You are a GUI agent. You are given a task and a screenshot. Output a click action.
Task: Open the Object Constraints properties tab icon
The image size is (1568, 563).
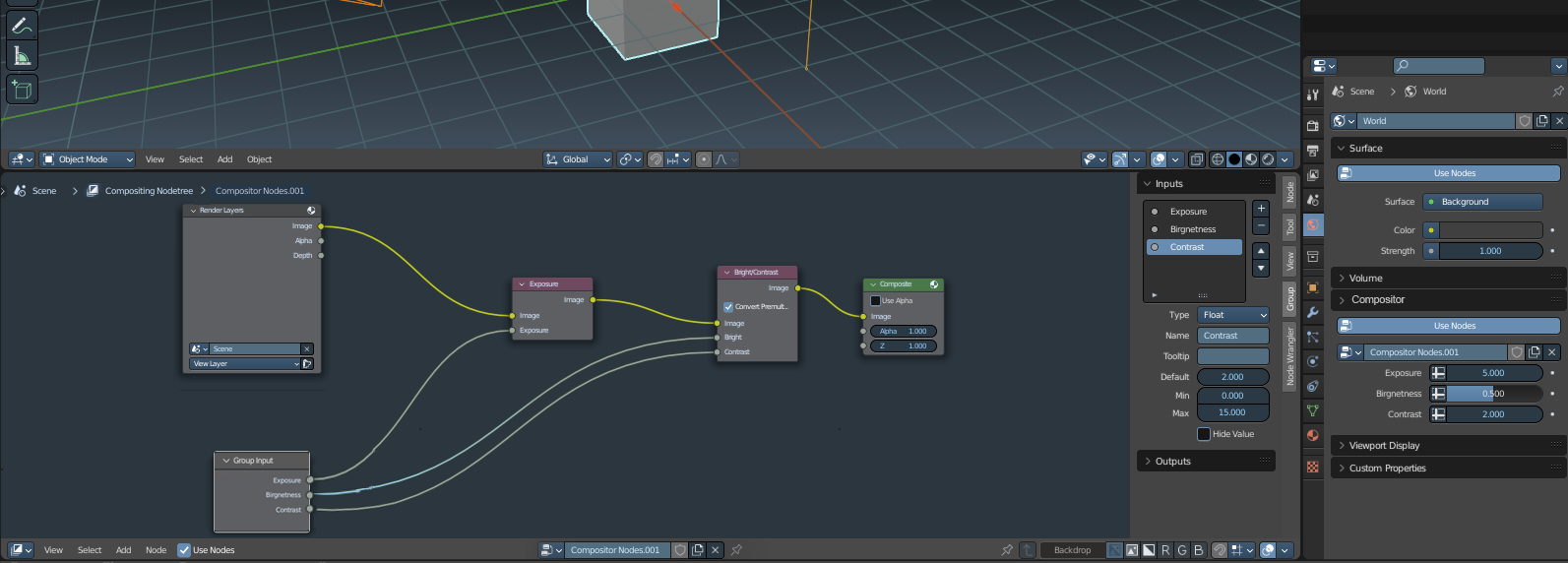(x=1313, y=386)
